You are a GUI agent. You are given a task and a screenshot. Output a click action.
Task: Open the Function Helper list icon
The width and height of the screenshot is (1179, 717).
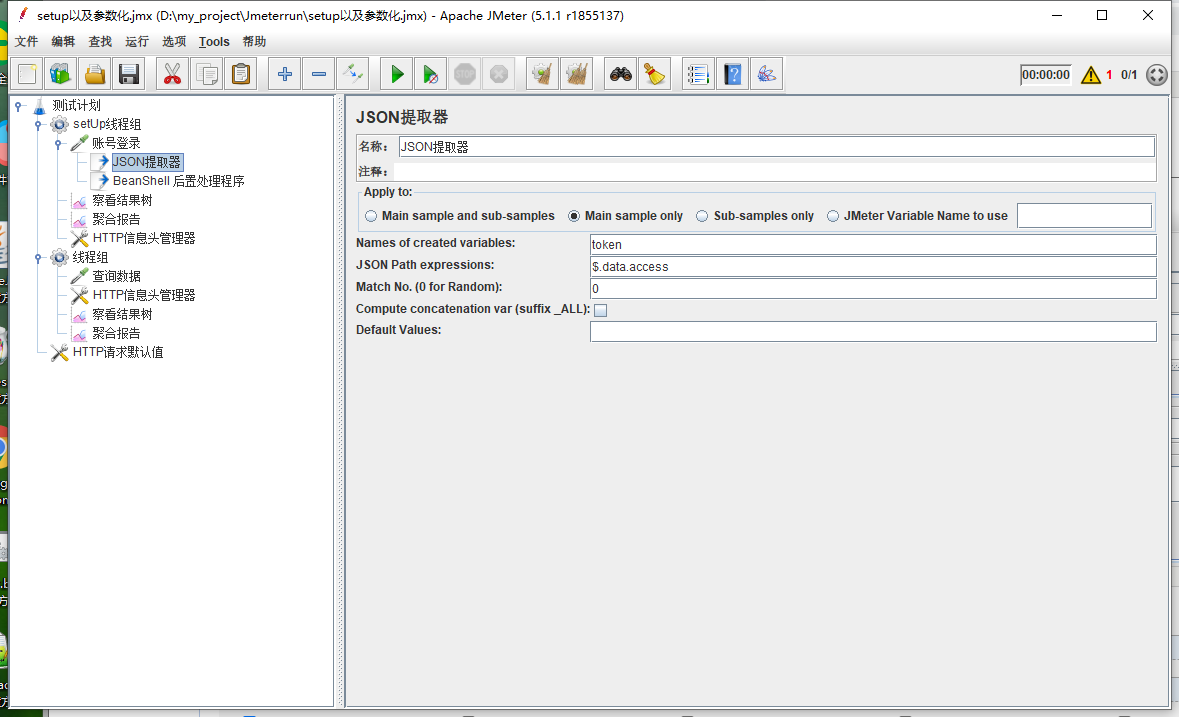[698, 74]
